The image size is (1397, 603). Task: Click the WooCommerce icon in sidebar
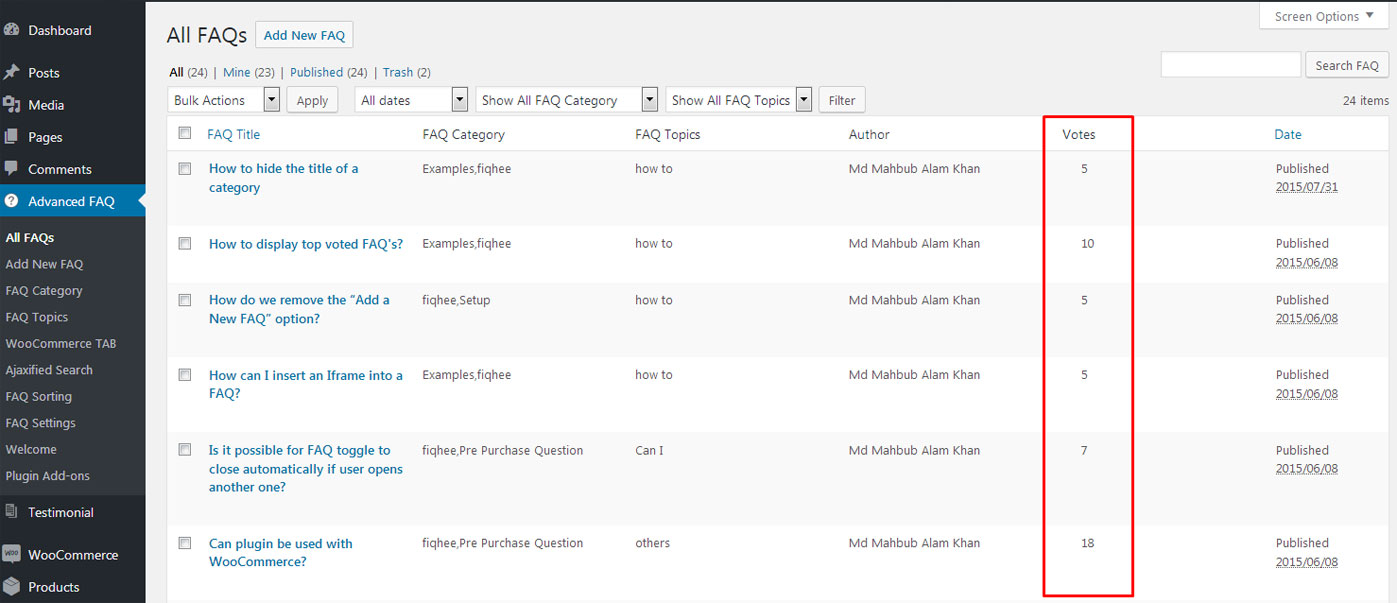pos(11,555)
